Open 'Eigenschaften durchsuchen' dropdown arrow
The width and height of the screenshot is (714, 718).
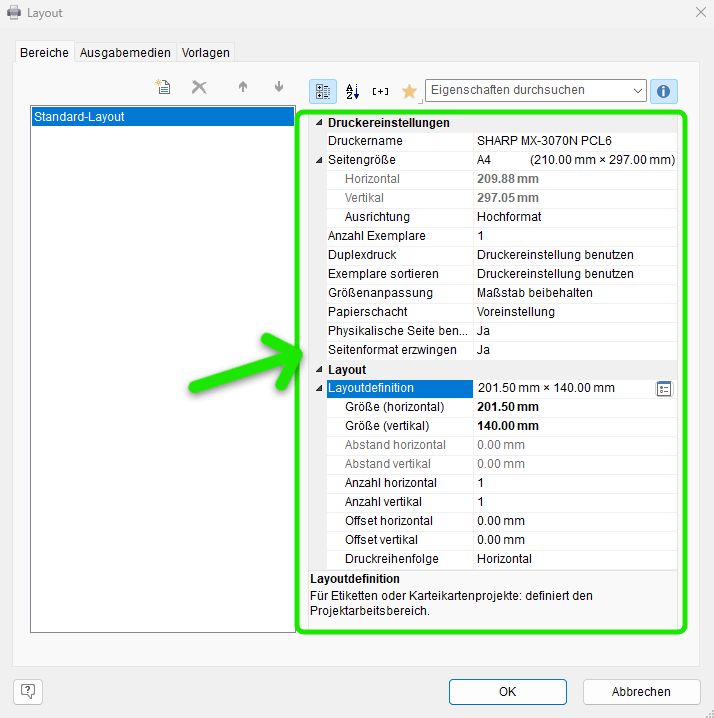[638, 90]
